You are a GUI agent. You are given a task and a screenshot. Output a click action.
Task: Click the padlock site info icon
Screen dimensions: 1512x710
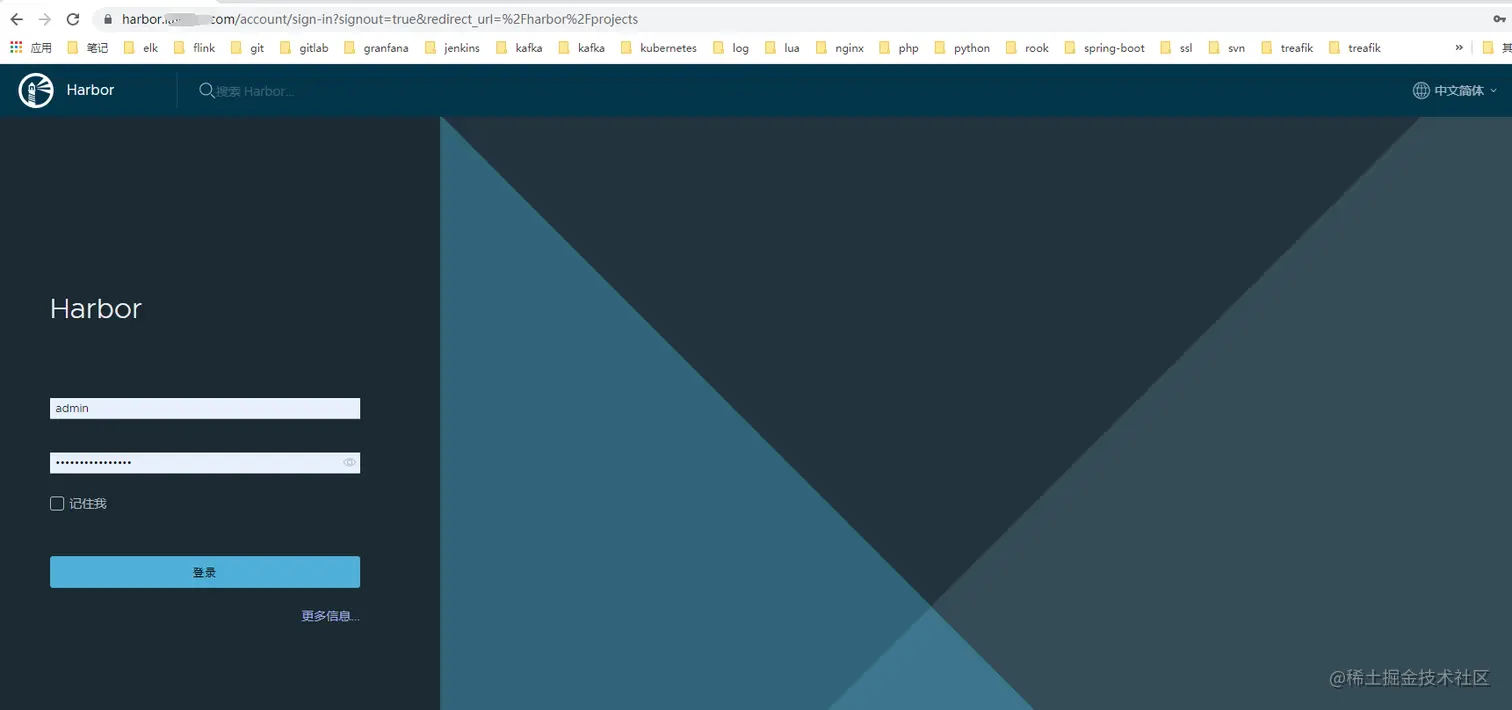coord(108,19)
